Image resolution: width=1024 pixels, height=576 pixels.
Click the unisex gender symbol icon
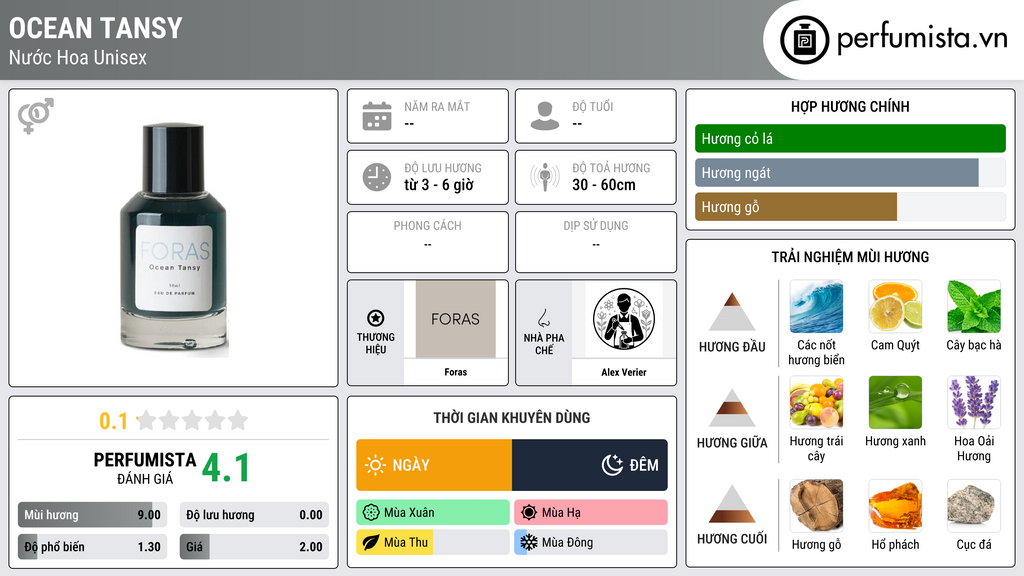(36, 116)
